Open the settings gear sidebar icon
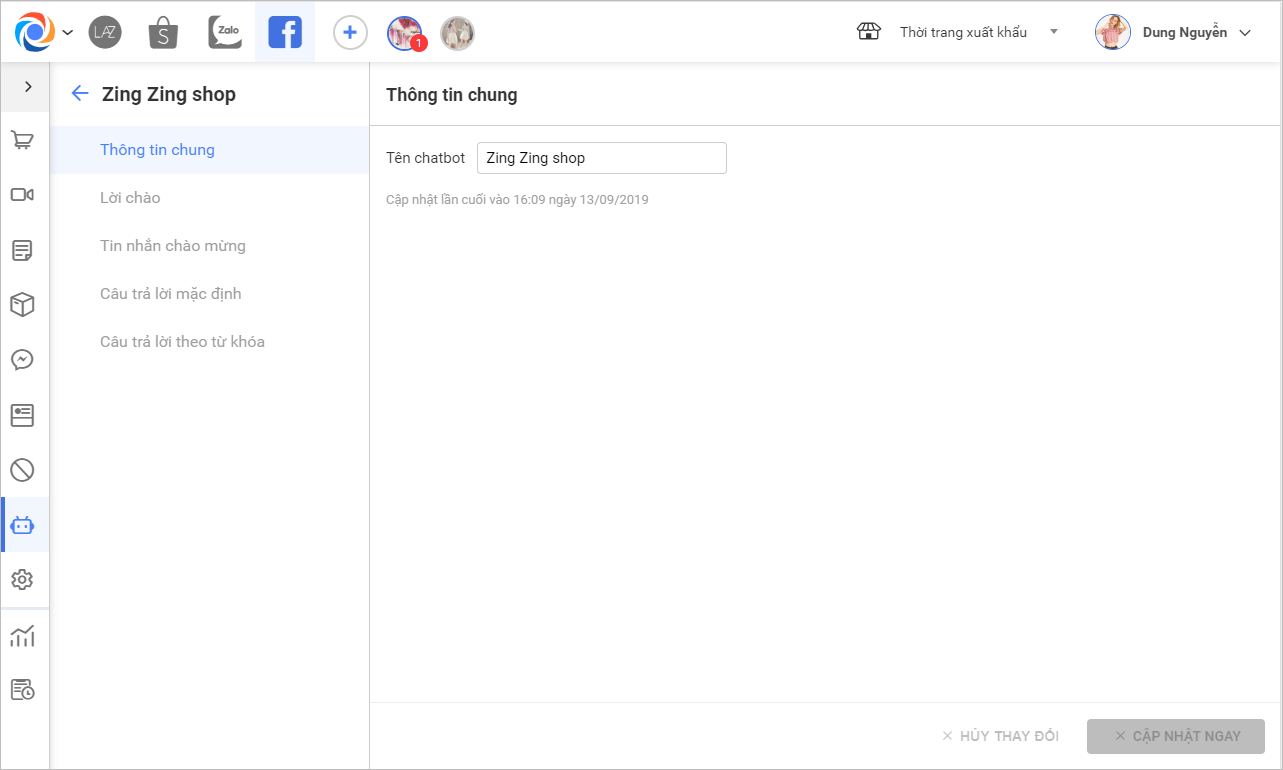 coord(23,579)
